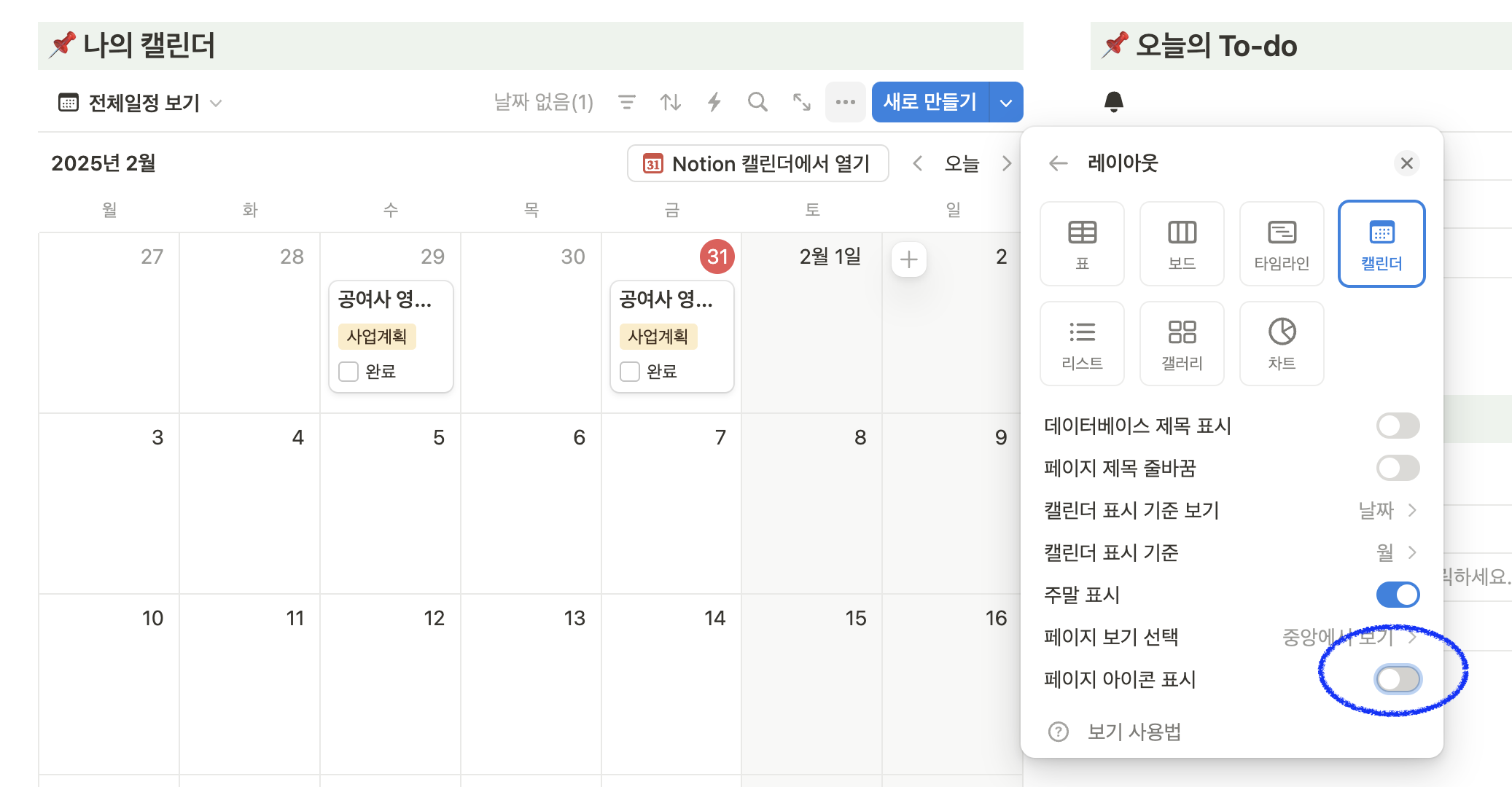Click the Notion 캘린더에서 열기 button
The width and height of the screenshot is (1512, 787).
click(757, 163)
